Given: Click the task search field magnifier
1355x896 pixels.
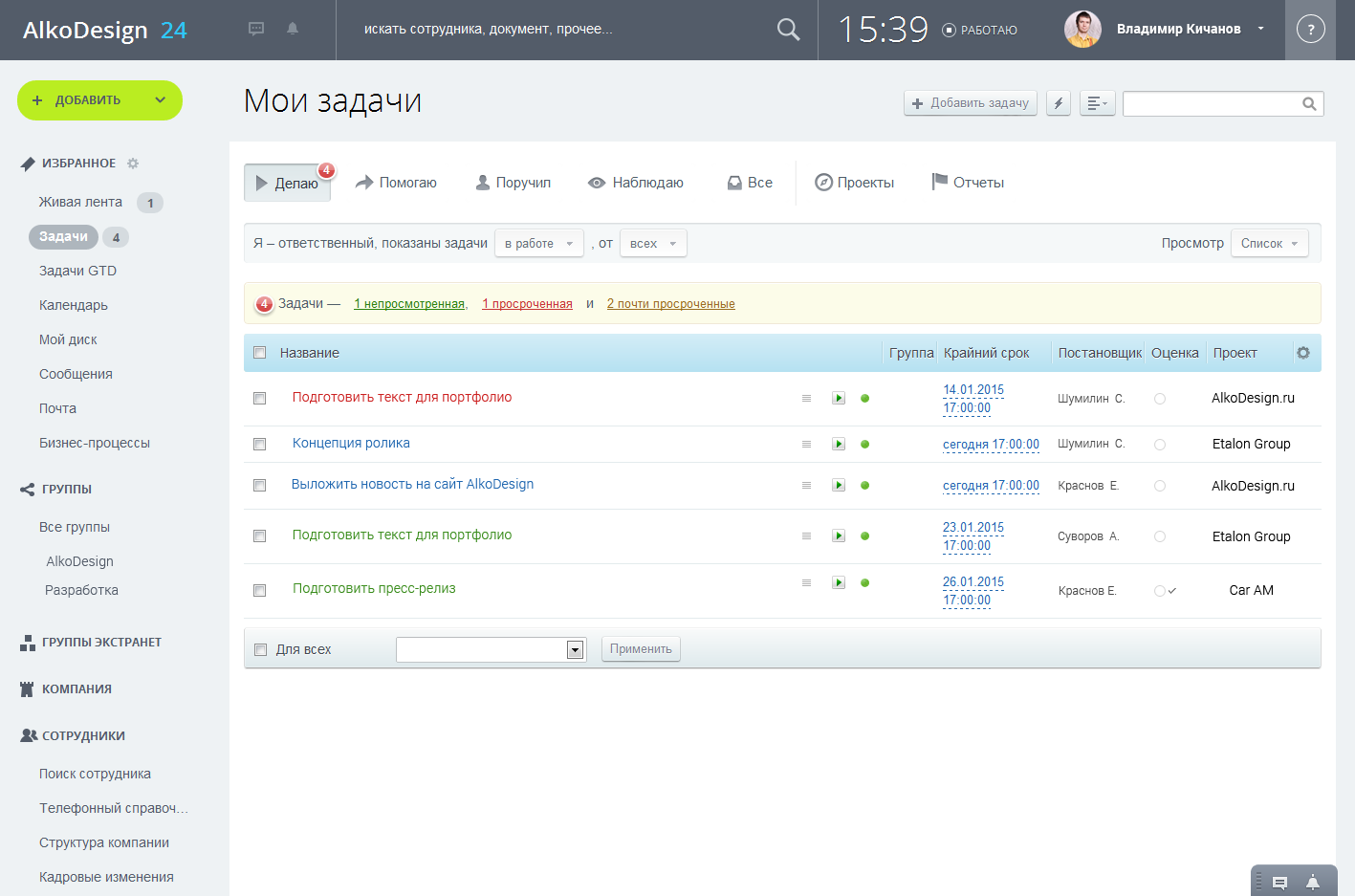Looking at the screenshot, I should (x=1309, y=103).
